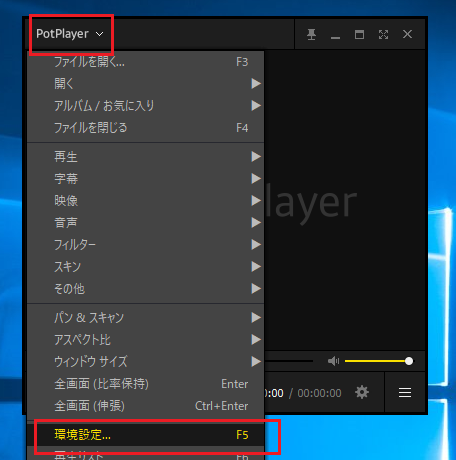Select 全画面 (比率保持) menu entry
The height and width of the screenshot is (460, 456).
coord(146,384)
